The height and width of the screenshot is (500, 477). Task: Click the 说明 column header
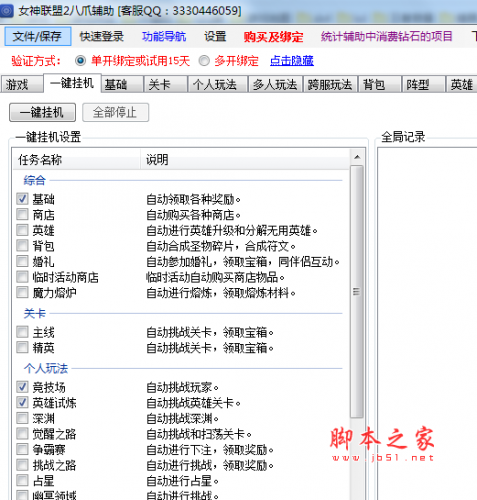[x=245, y=160]
